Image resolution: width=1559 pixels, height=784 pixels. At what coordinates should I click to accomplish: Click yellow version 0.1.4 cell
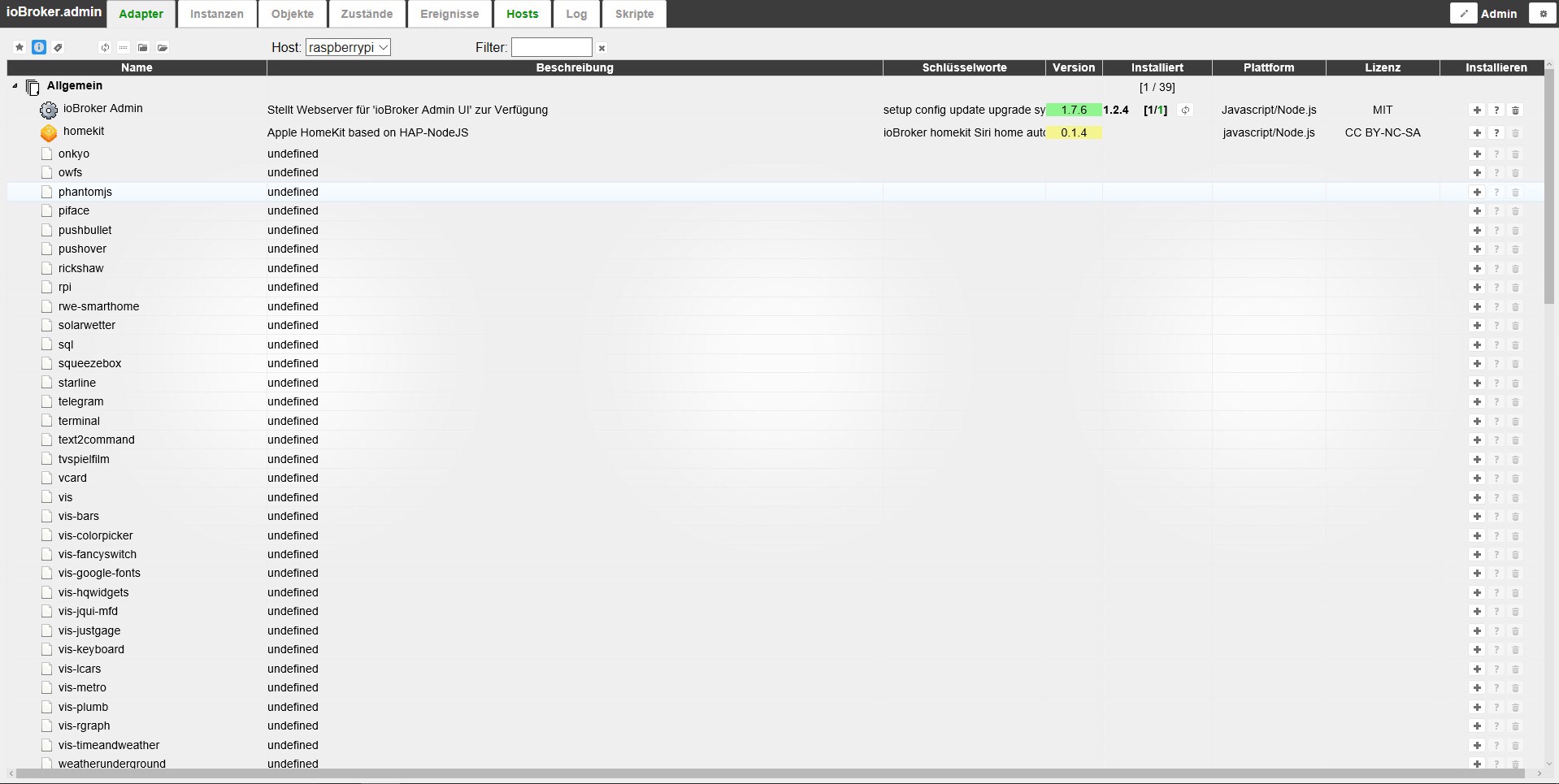pos(1074,132)
